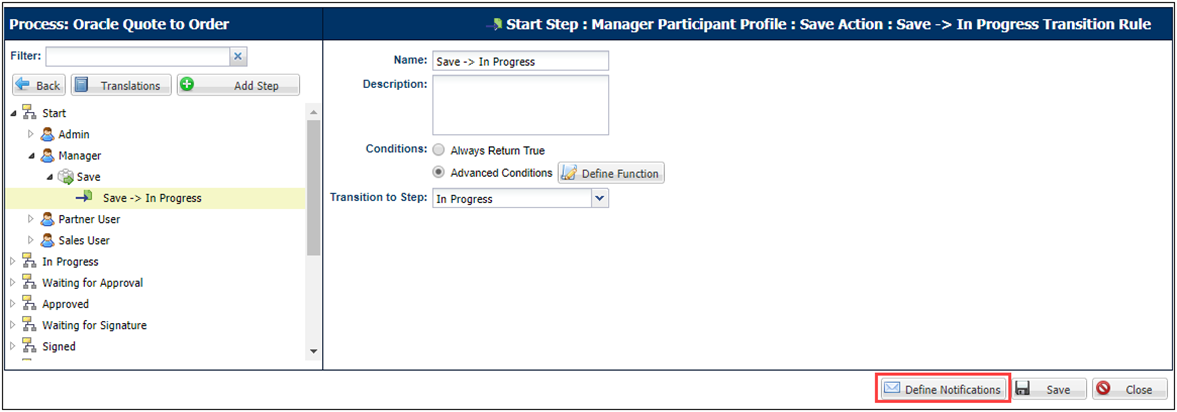The width and height of the screenshot is (1177, 412).
Task: Expand the Sales User node
Action: click(x=31, y=241)
